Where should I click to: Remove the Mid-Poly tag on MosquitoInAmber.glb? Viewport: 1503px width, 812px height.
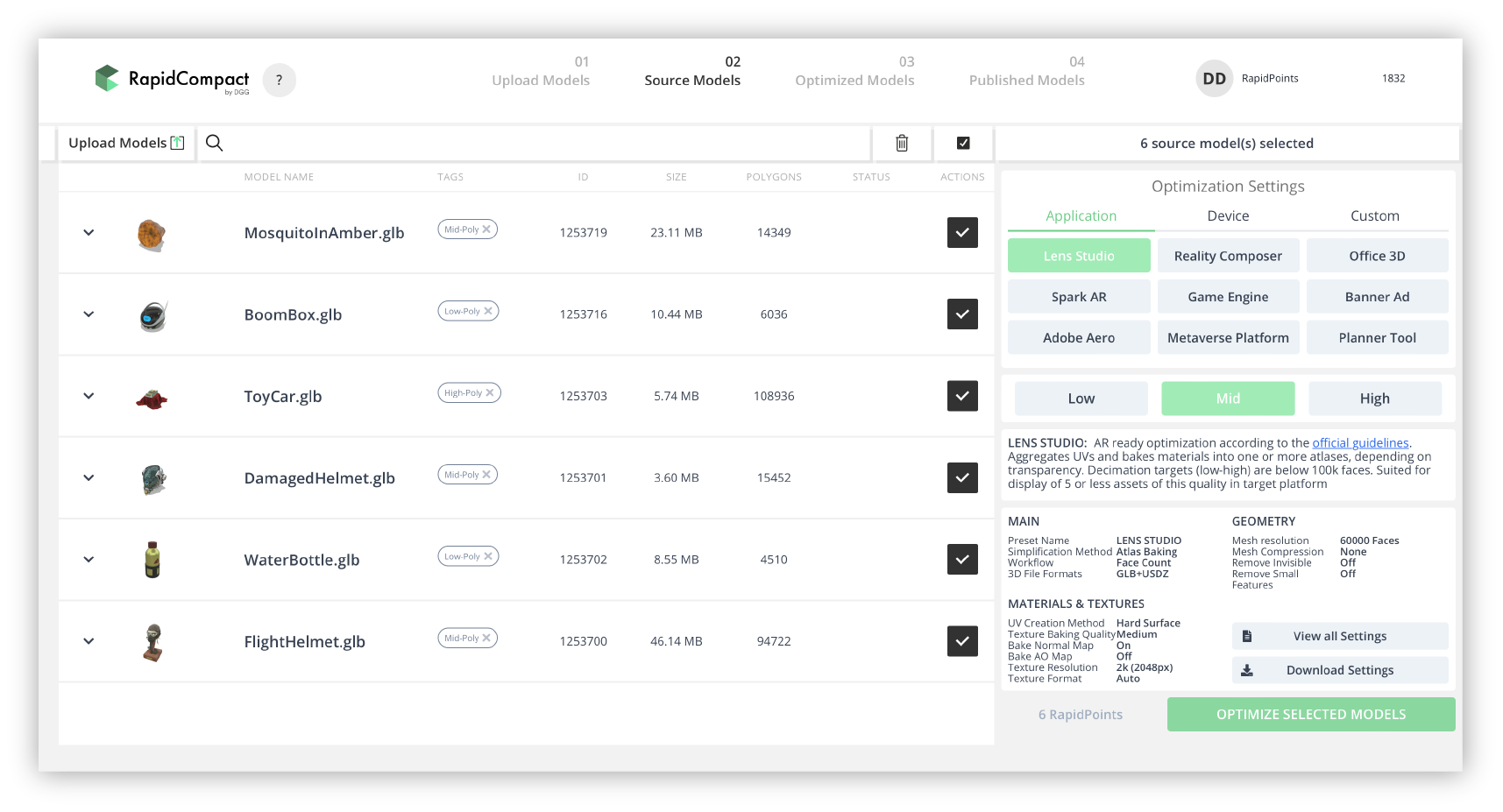(486, 229)
